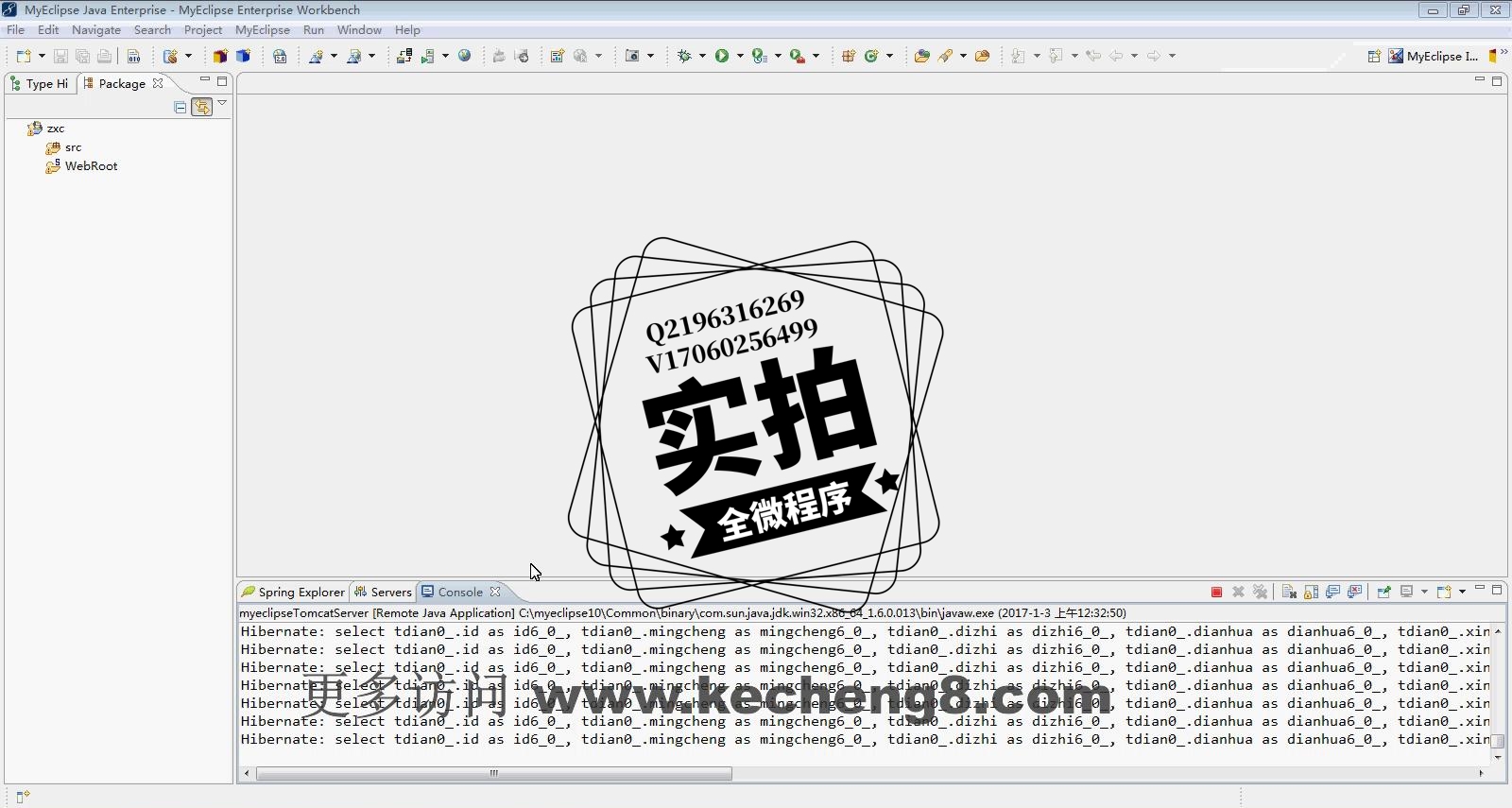Toggle Link with Editor button
The height and width of the screenshot is (808, 1512).
tap(201, 108)
